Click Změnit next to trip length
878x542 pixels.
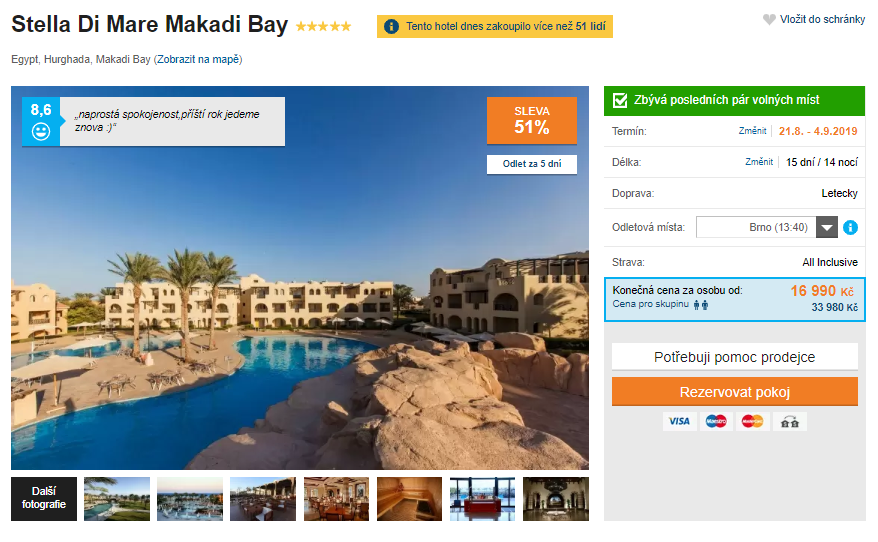[759, 162]
